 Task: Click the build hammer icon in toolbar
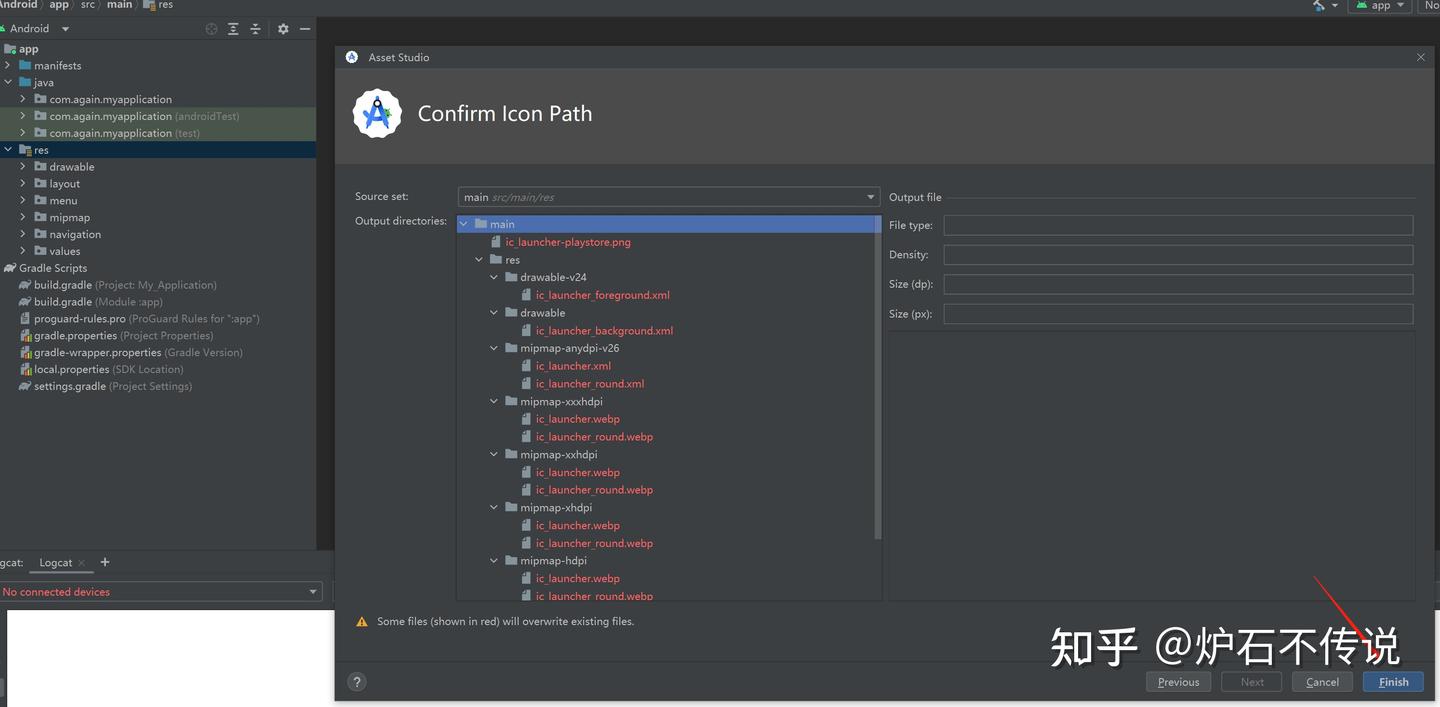1319,5
